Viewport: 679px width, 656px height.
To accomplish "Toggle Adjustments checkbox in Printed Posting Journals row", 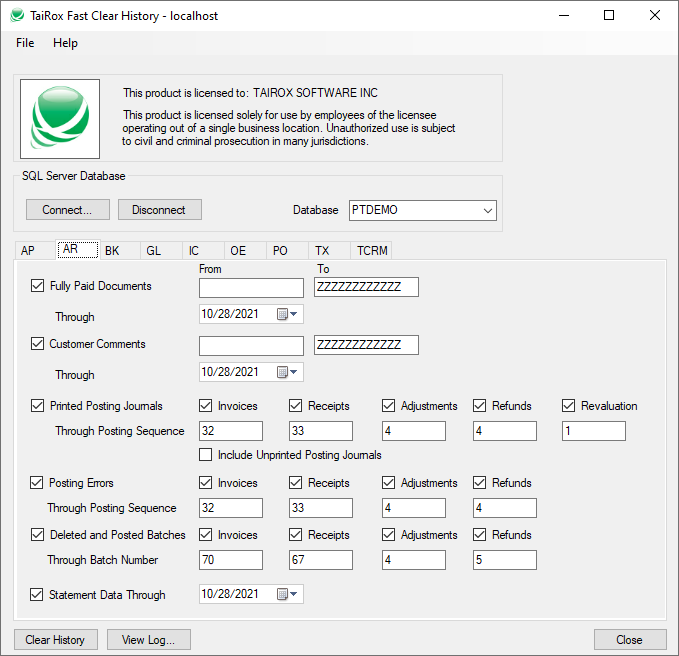I will (388, 406).
